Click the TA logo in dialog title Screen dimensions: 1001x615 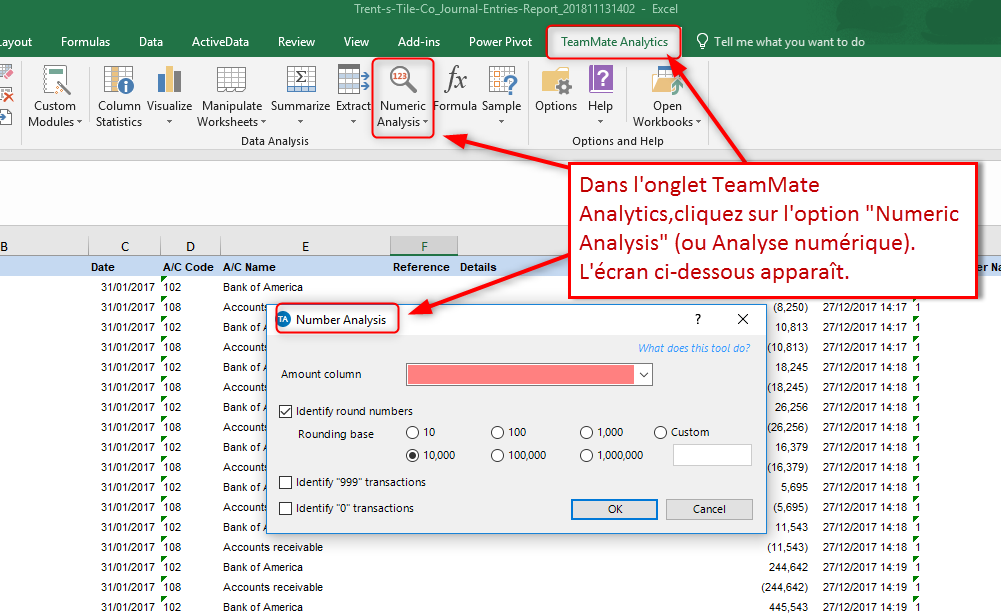(283, 319)
